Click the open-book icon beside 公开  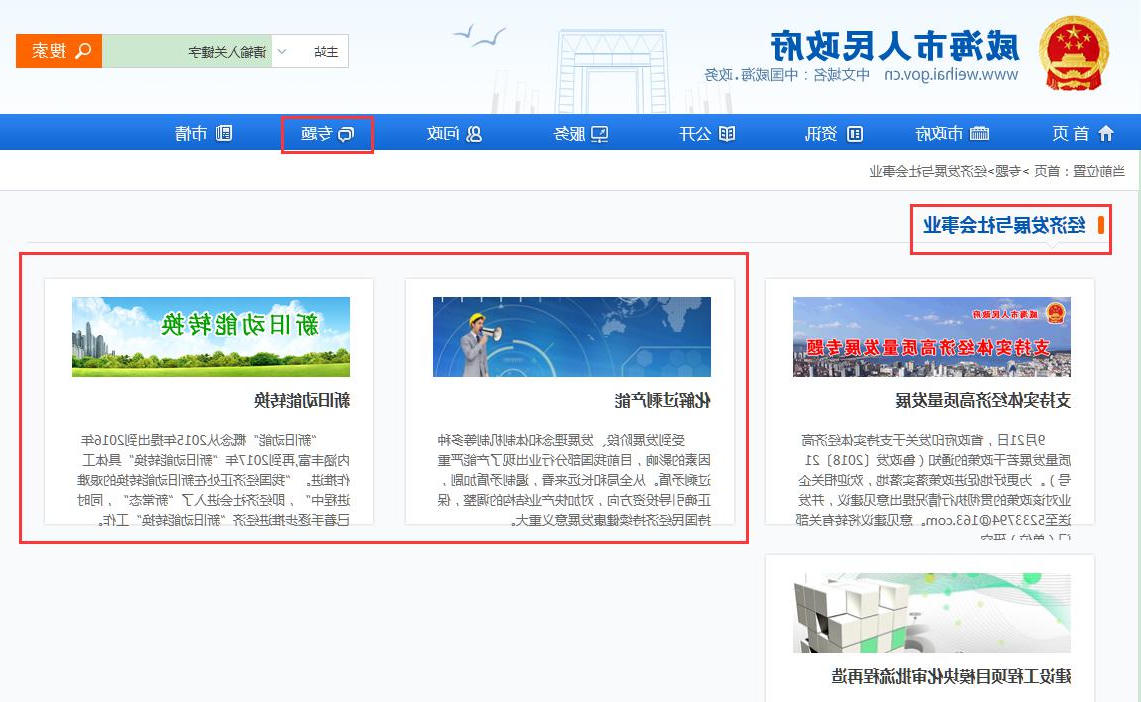click(727, 133)
